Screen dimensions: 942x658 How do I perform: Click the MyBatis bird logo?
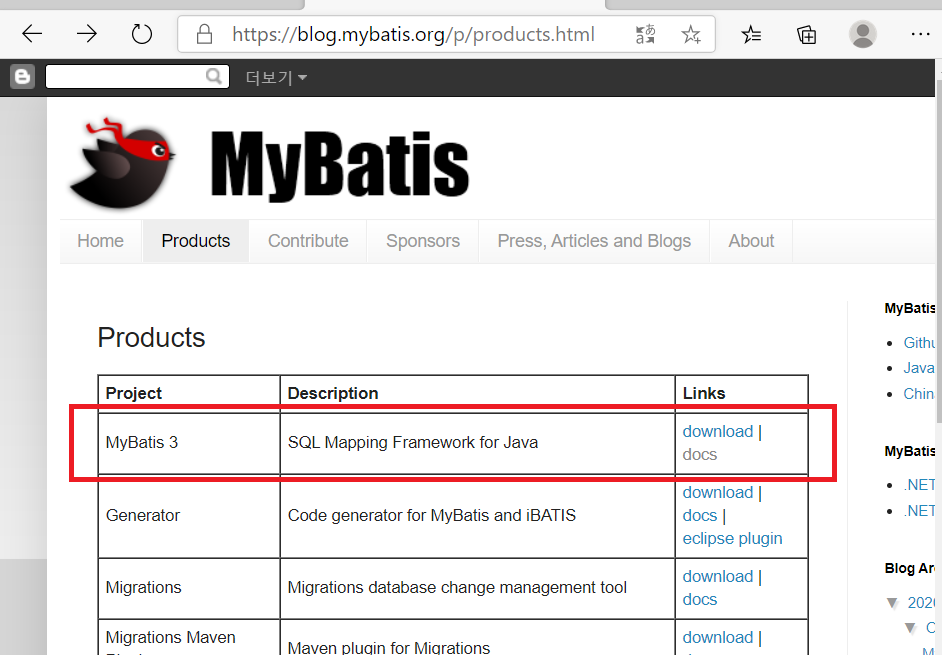point(123,163)
